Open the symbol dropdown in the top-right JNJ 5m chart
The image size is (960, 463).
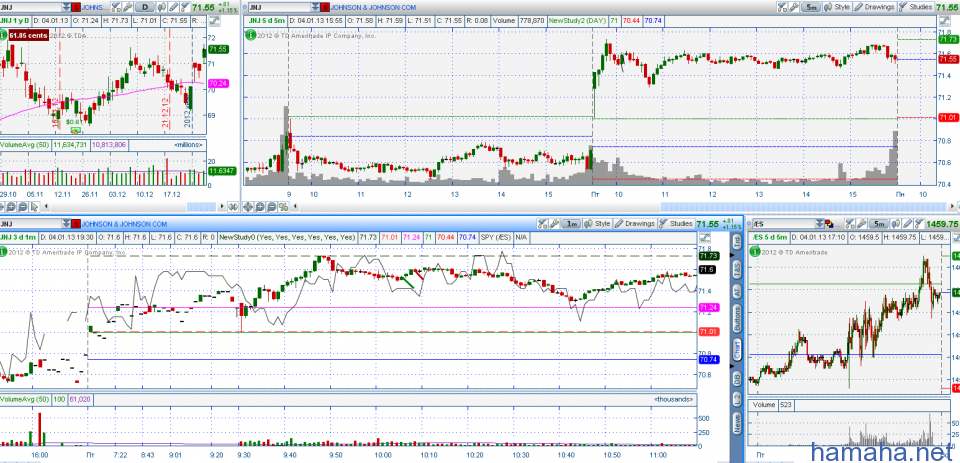315,7
